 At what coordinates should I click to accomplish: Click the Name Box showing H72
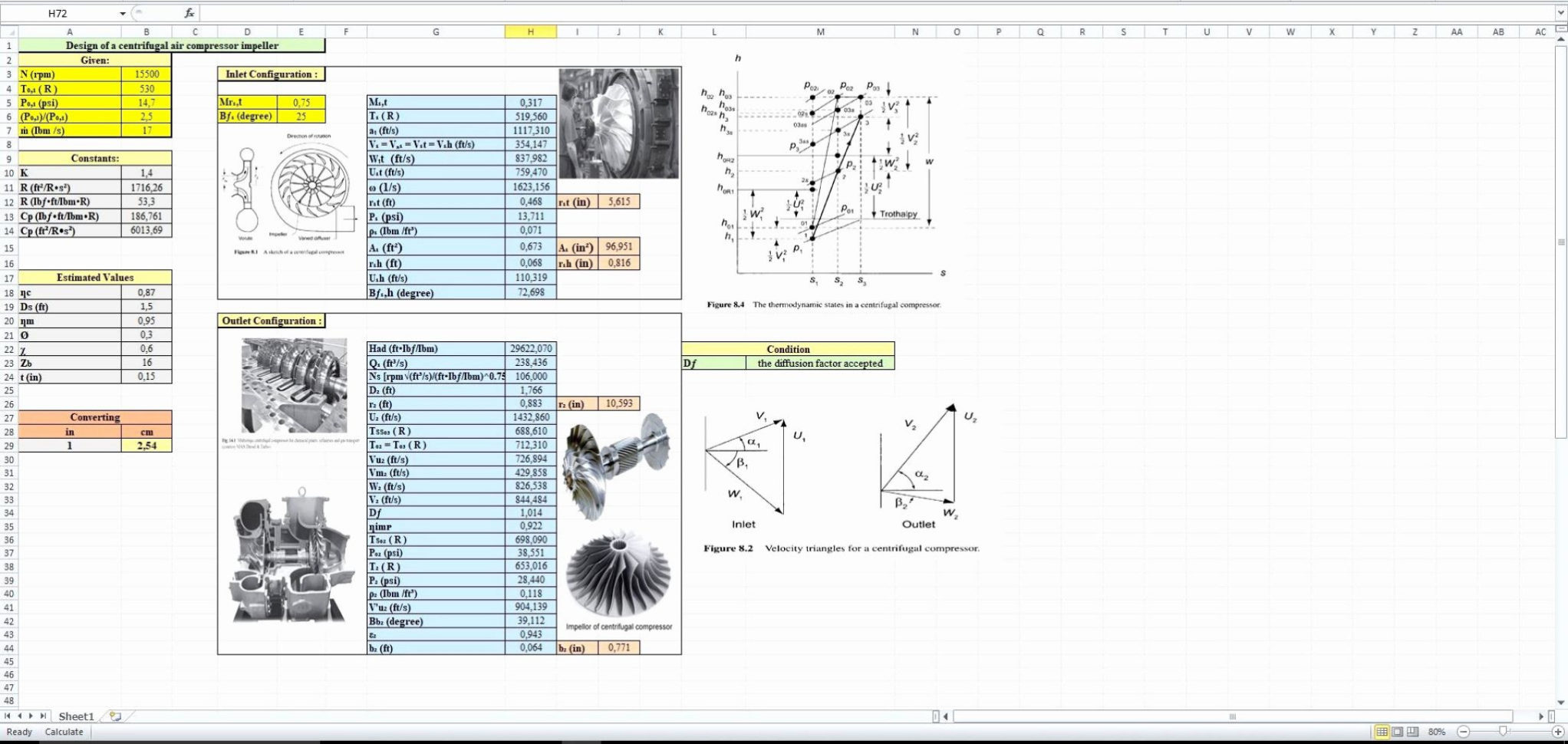58,14
